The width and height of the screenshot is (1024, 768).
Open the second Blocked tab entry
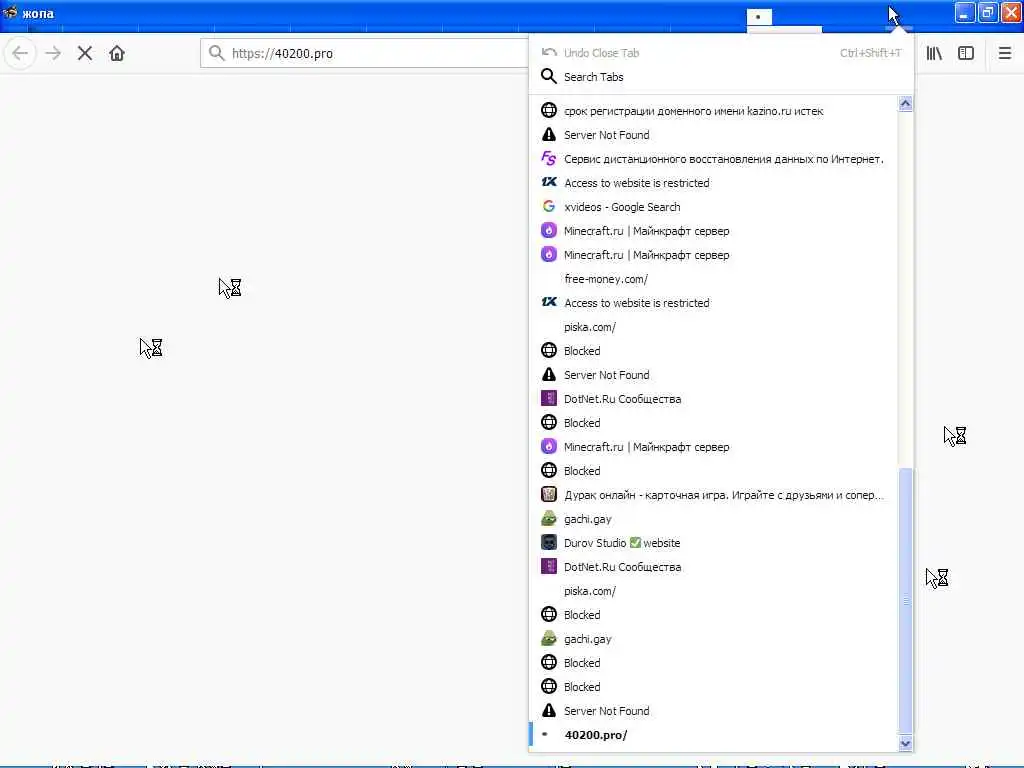(x=713, y=423)
